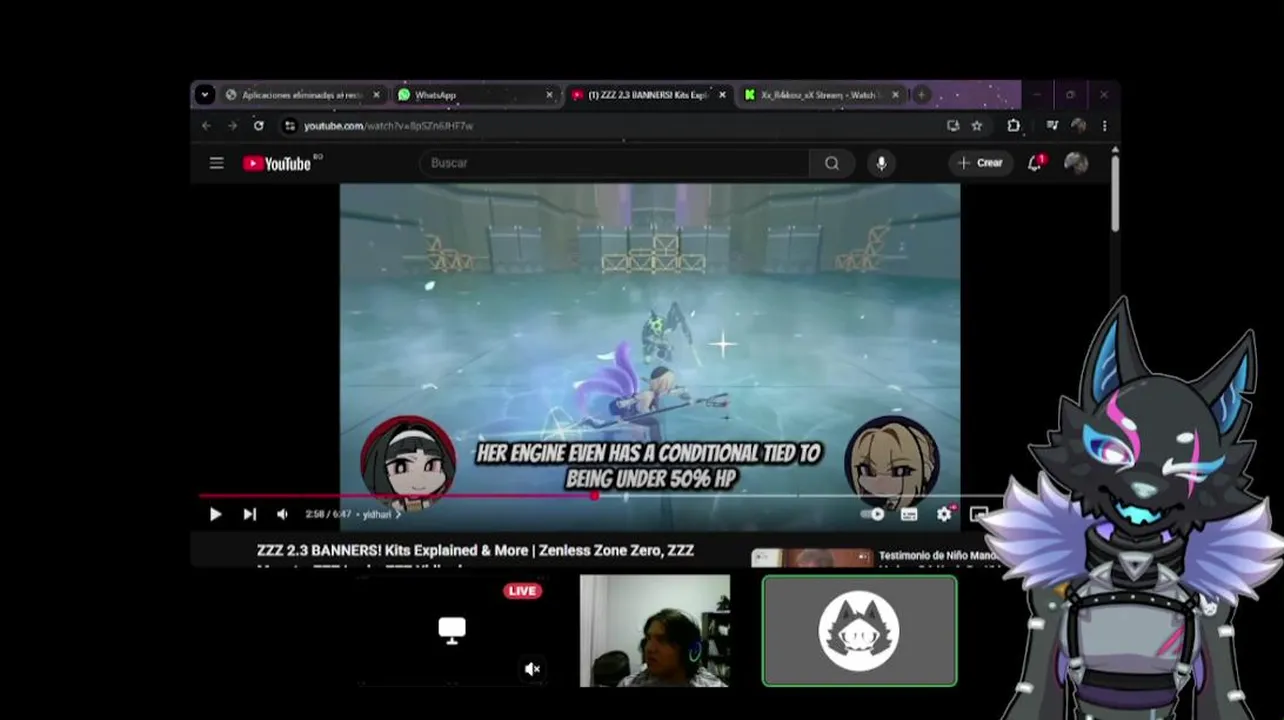
Task: Open a new browser tab
Action: pyautogui.click(x=921, y=95)
